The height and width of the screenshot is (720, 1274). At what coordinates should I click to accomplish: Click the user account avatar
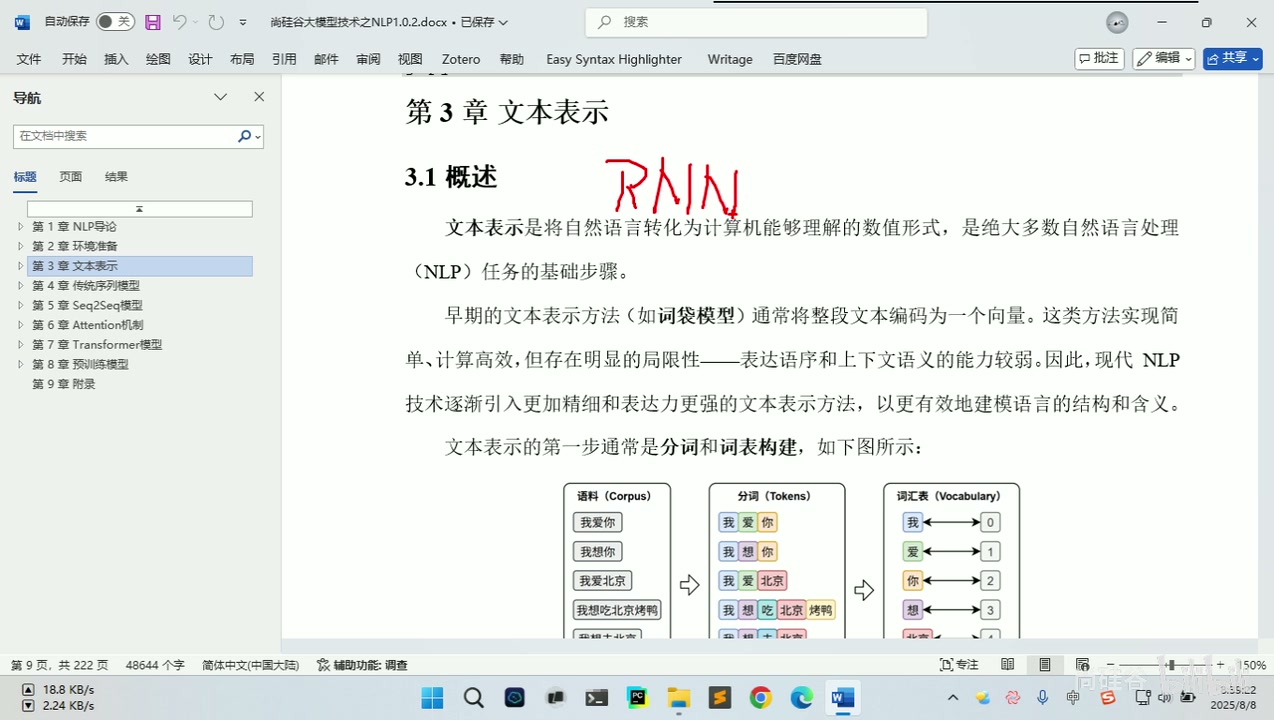(1117, 22)
